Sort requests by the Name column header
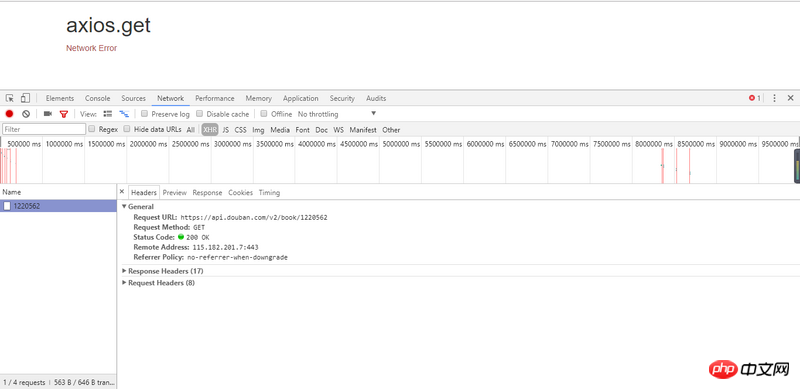This screenshot has height=389, width=800. click(58, 192)
